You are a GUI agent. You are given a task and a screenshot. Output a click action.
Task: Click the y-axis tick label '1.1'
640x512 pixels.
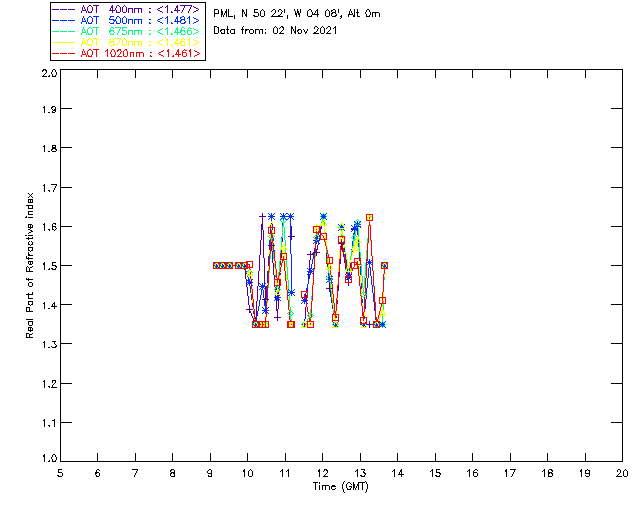[49, 423]
